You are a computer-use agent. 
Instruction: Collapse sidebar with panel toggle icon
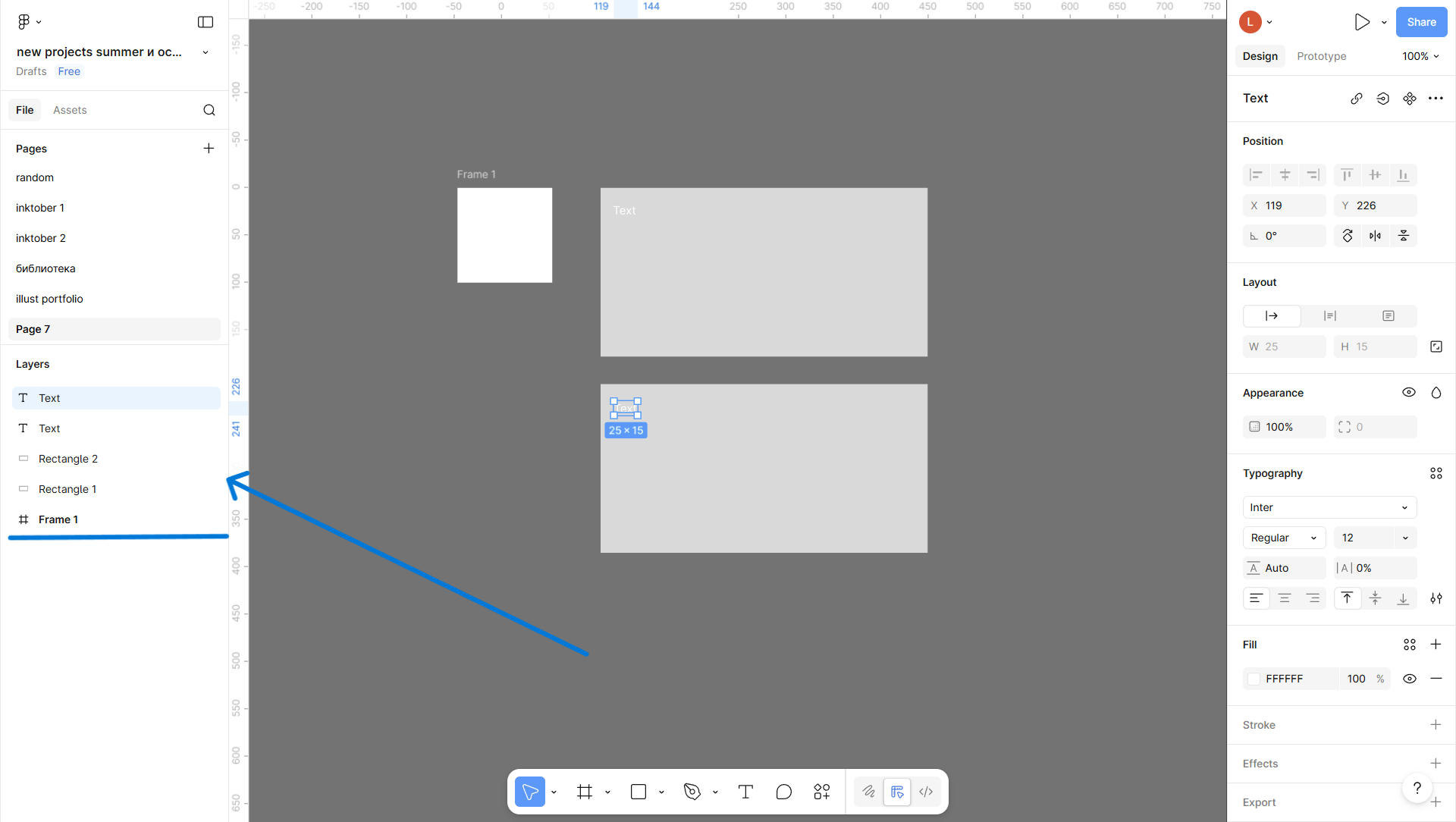point(206,22)
